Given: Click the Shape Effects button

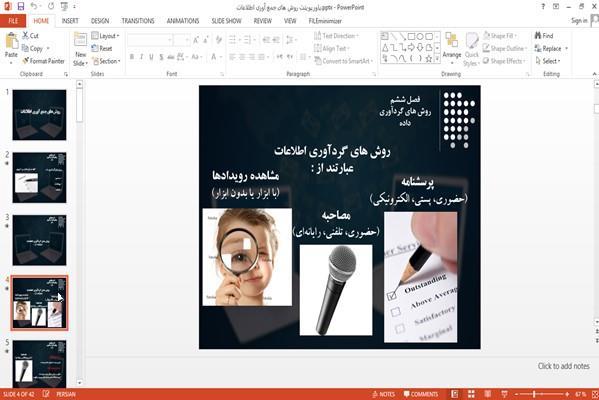Looking at the screenshot, I should click(504, 61).
